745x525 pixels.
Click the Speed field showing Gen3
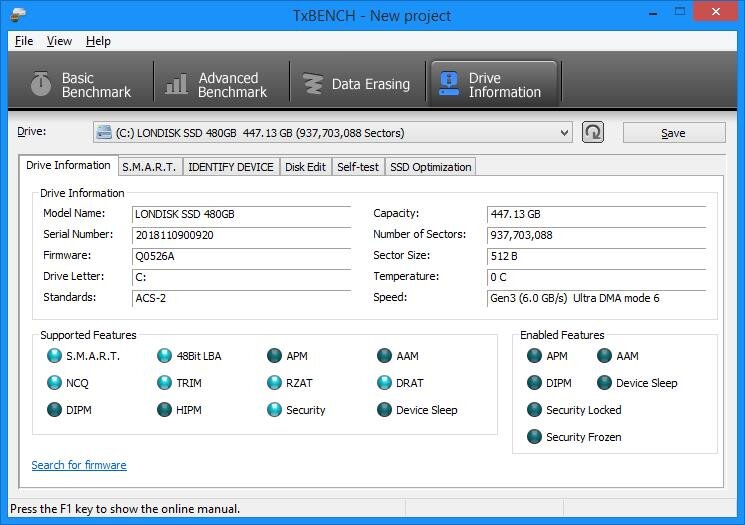click(x=597, y=298)
